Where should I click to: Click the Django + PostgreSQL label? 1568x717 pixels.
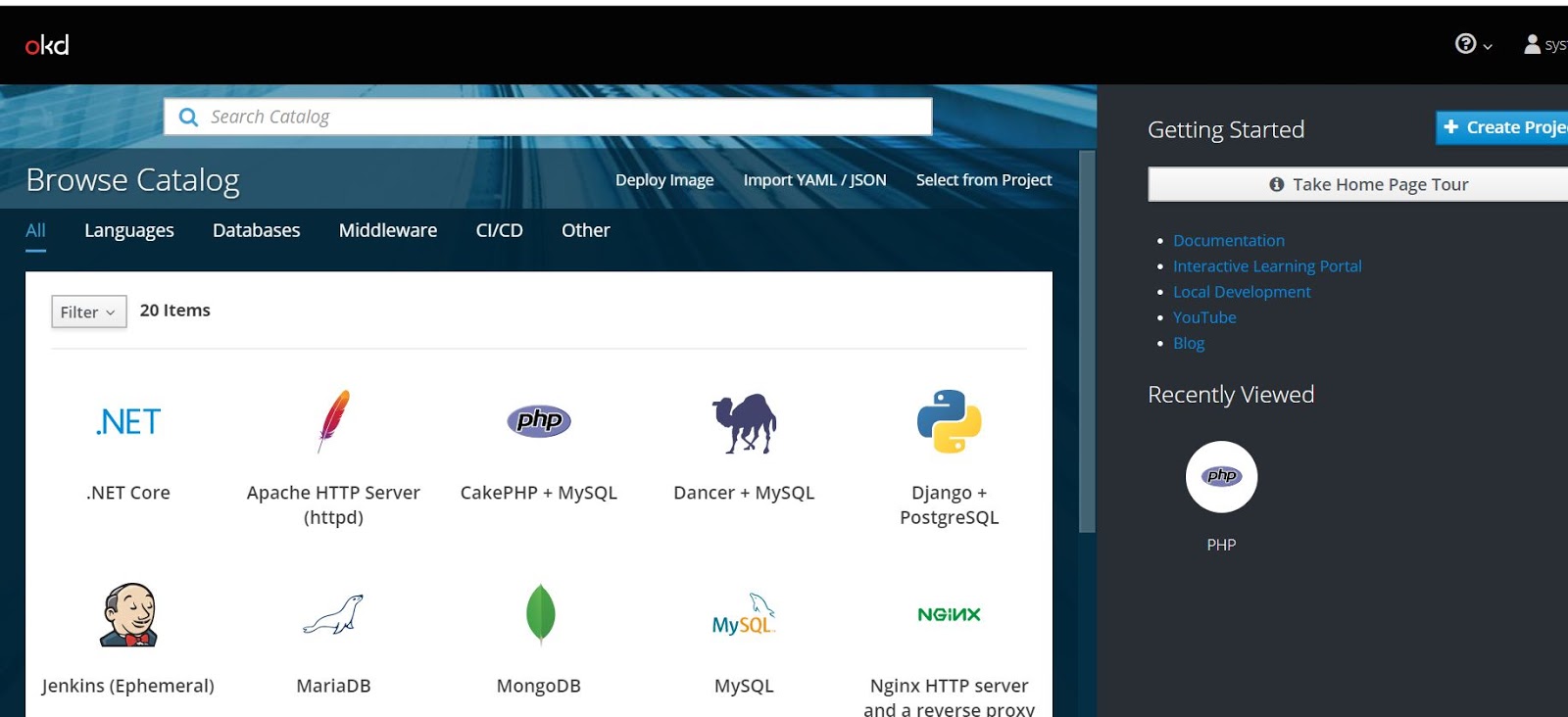coord(949,504)
